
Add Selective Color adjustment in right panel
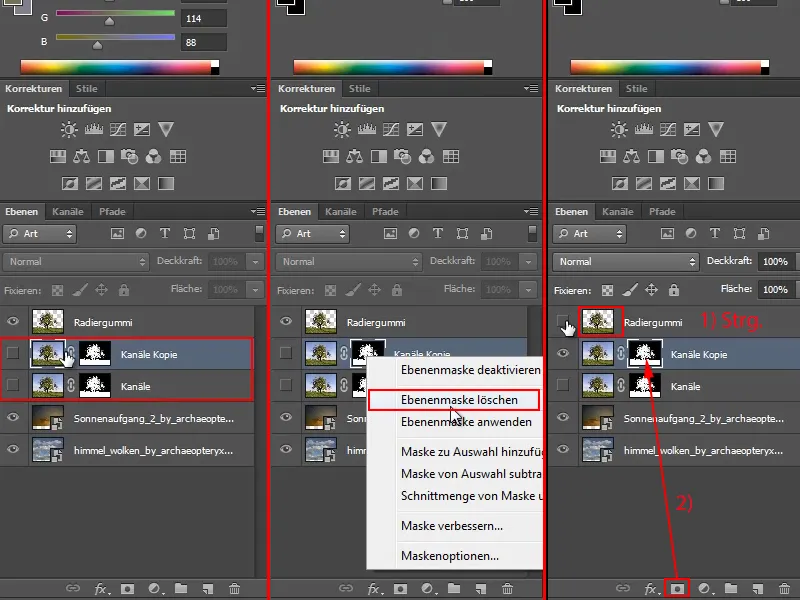(x=692, y=183)
